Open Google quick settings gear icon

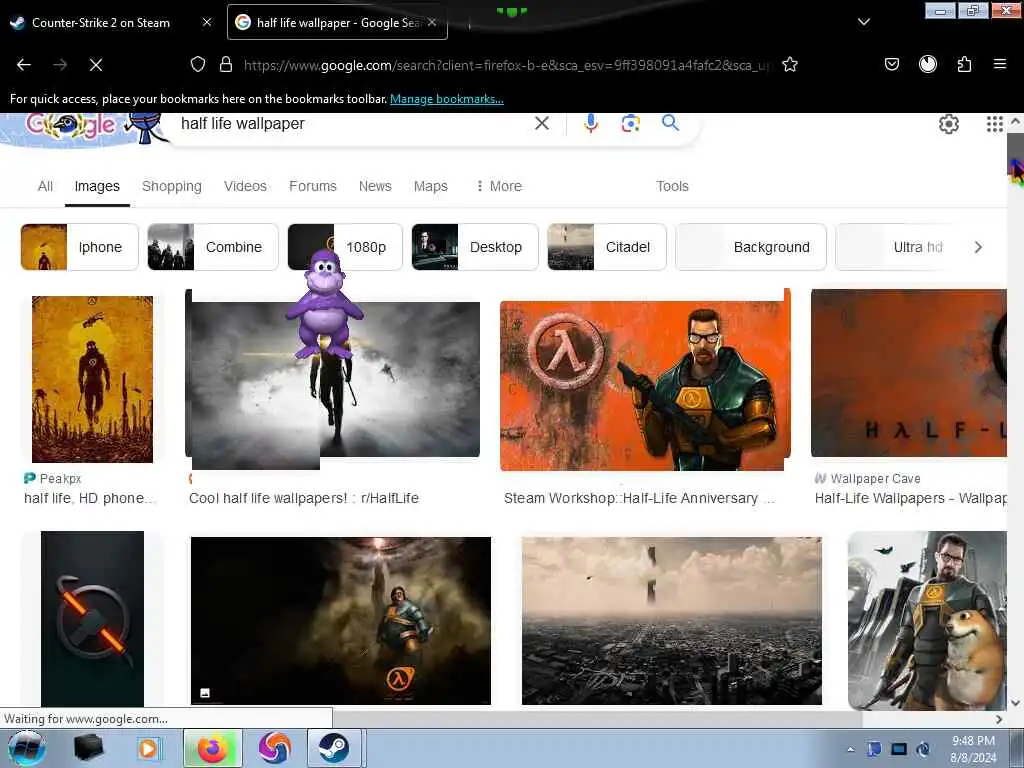pos(948,123)
